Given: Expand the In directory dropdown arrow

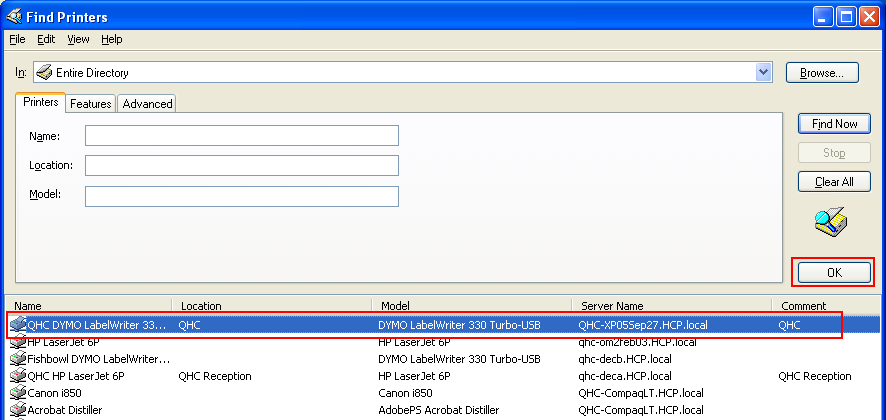Looking at the screenshot, I should point(763,72).
